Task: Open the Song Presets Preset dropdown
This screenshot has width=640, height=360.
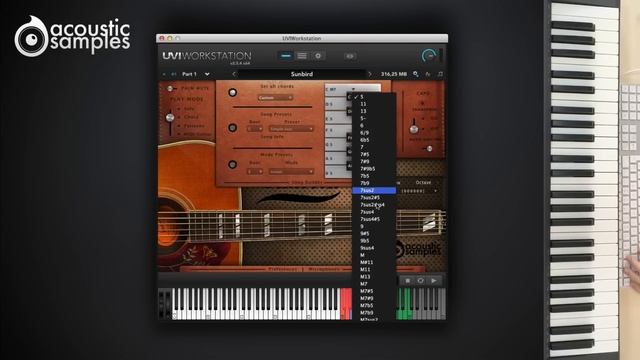Action: (x=291, y=129)
